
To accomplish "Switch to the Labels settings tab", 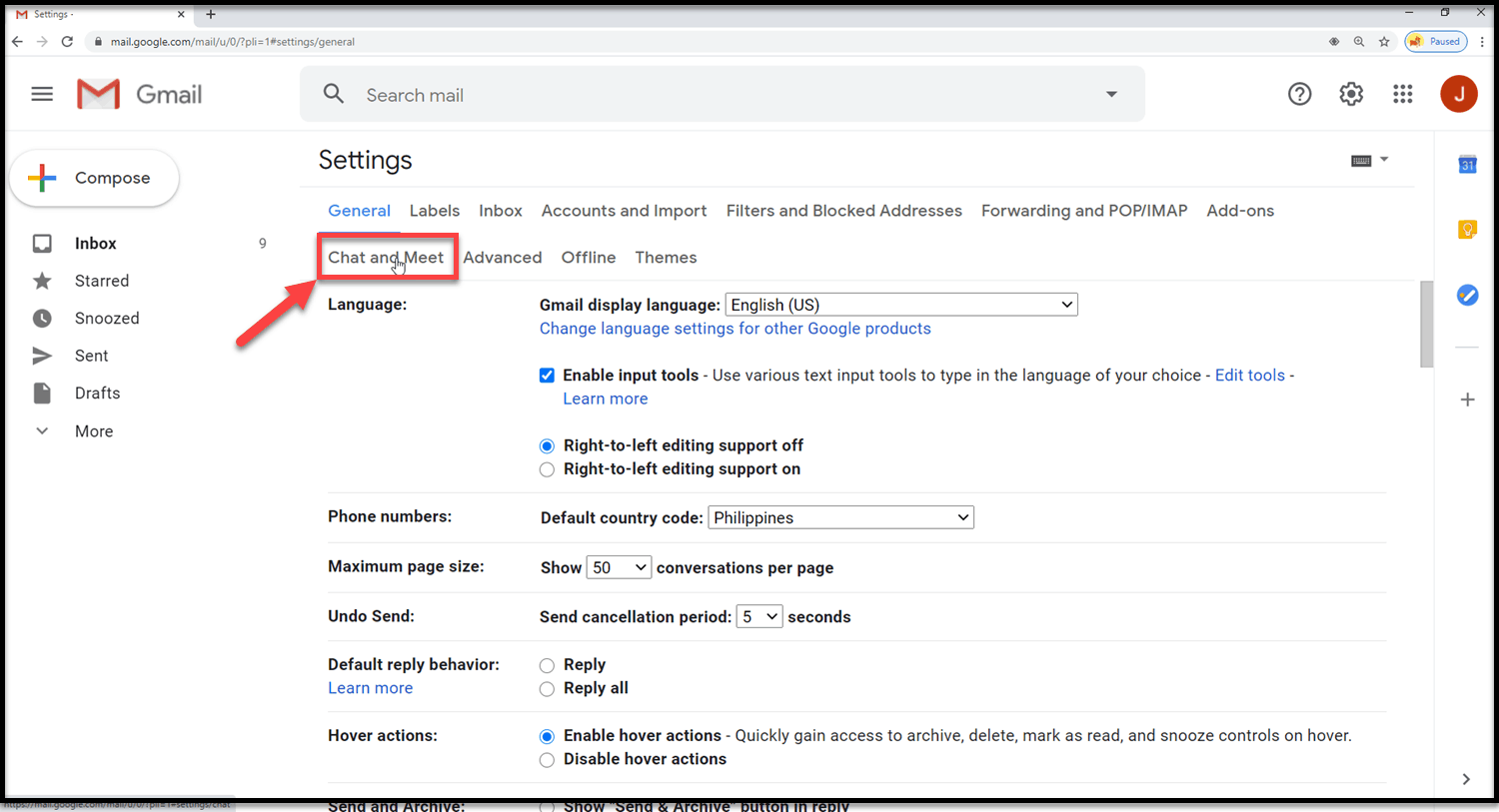I will click(434, 211).
